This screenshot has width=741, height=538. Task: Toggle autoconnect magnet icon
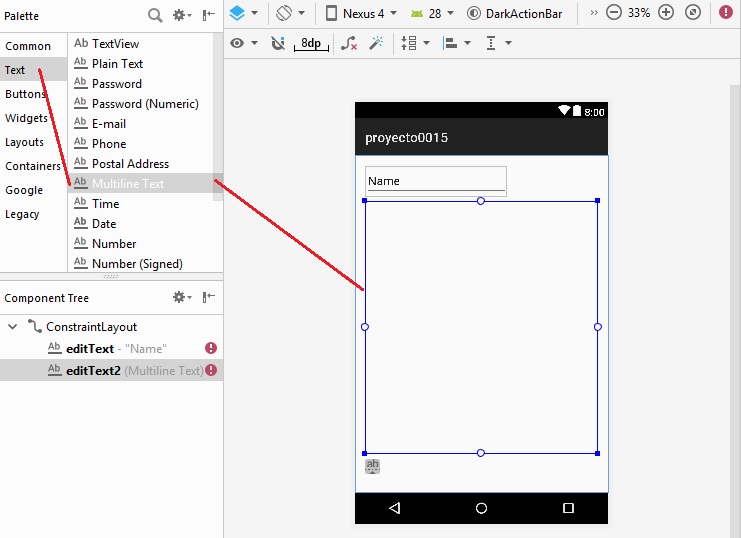coord(277,44)
